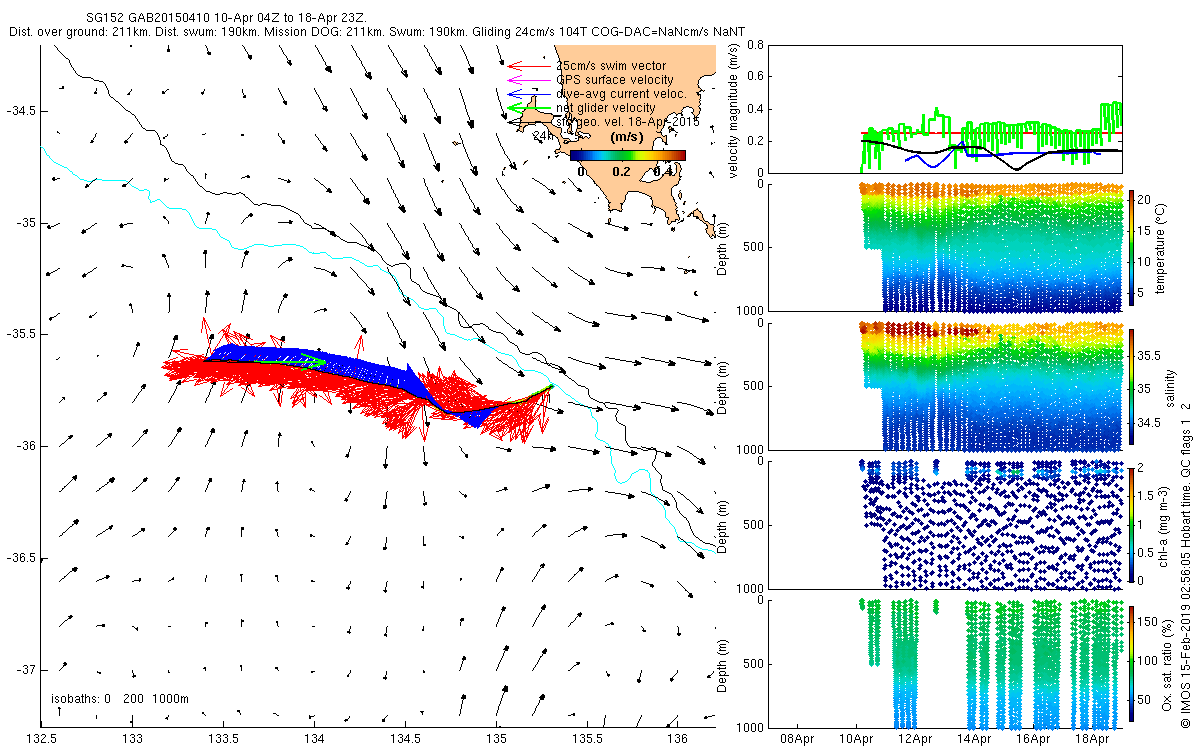
Task: Select the 'net glider velocity' legend entry
Action: tap(606, 108)
